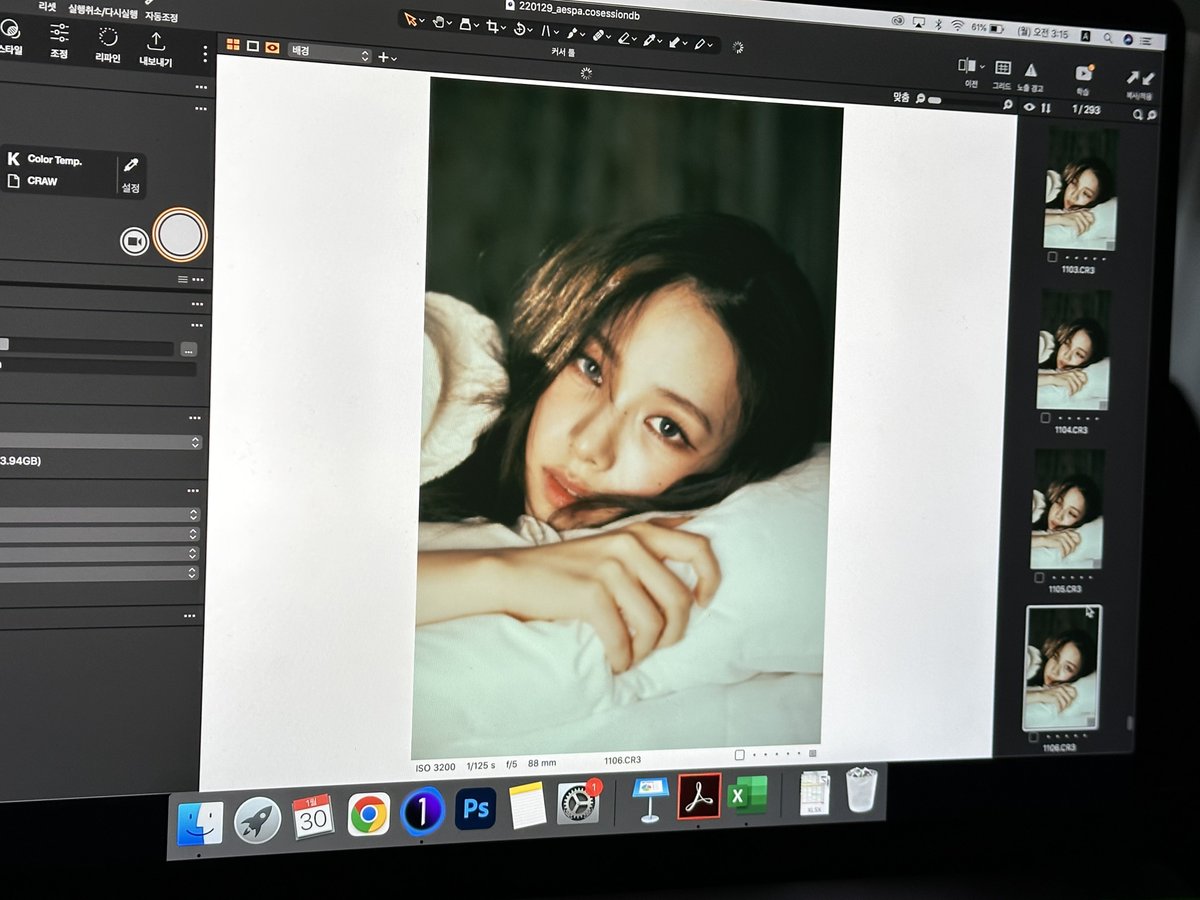Viewport: 1200px width, 900px height.
Task: Click the CRAW format entry
Action: (42, 181)
